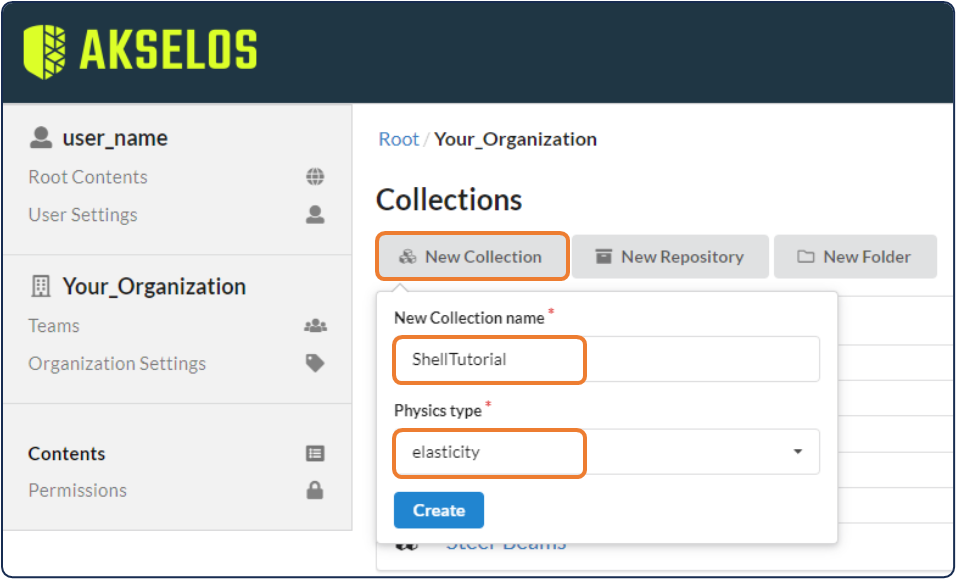Click the Your_Organization breadcrumb text
This screenshot has width=956, height=579.
[515, 139]
